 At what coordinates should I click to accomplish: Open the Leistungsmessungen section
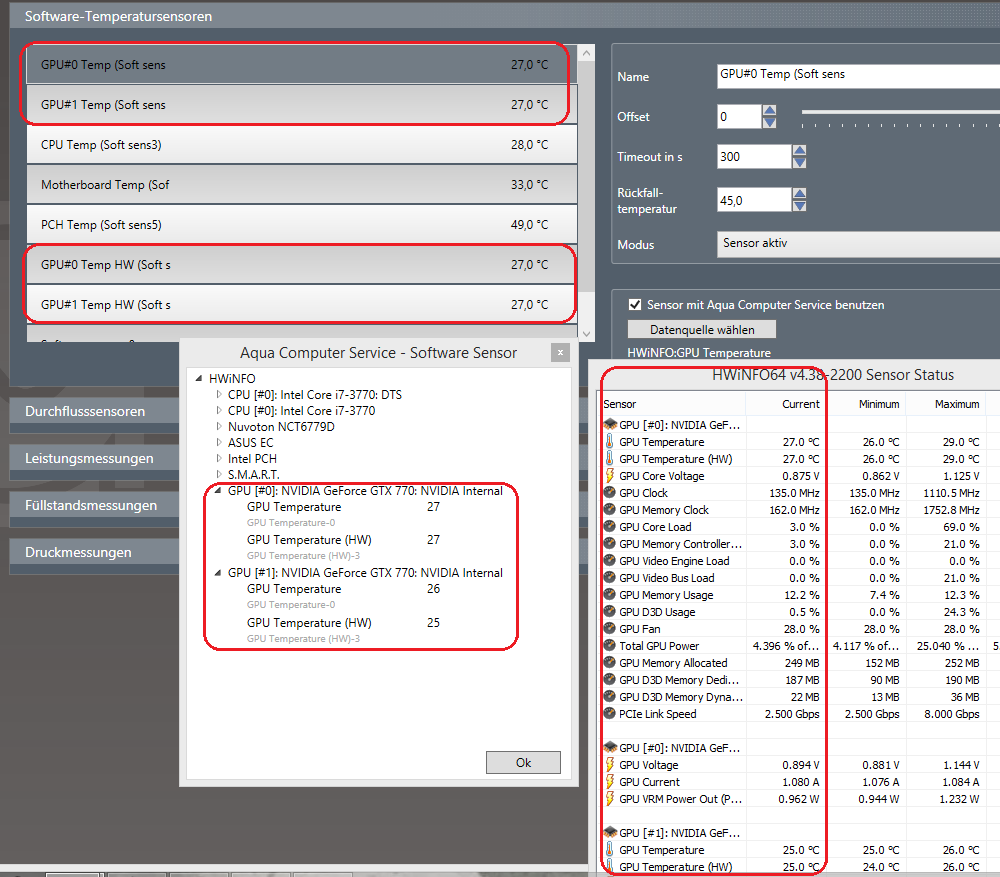pos(89,458)
